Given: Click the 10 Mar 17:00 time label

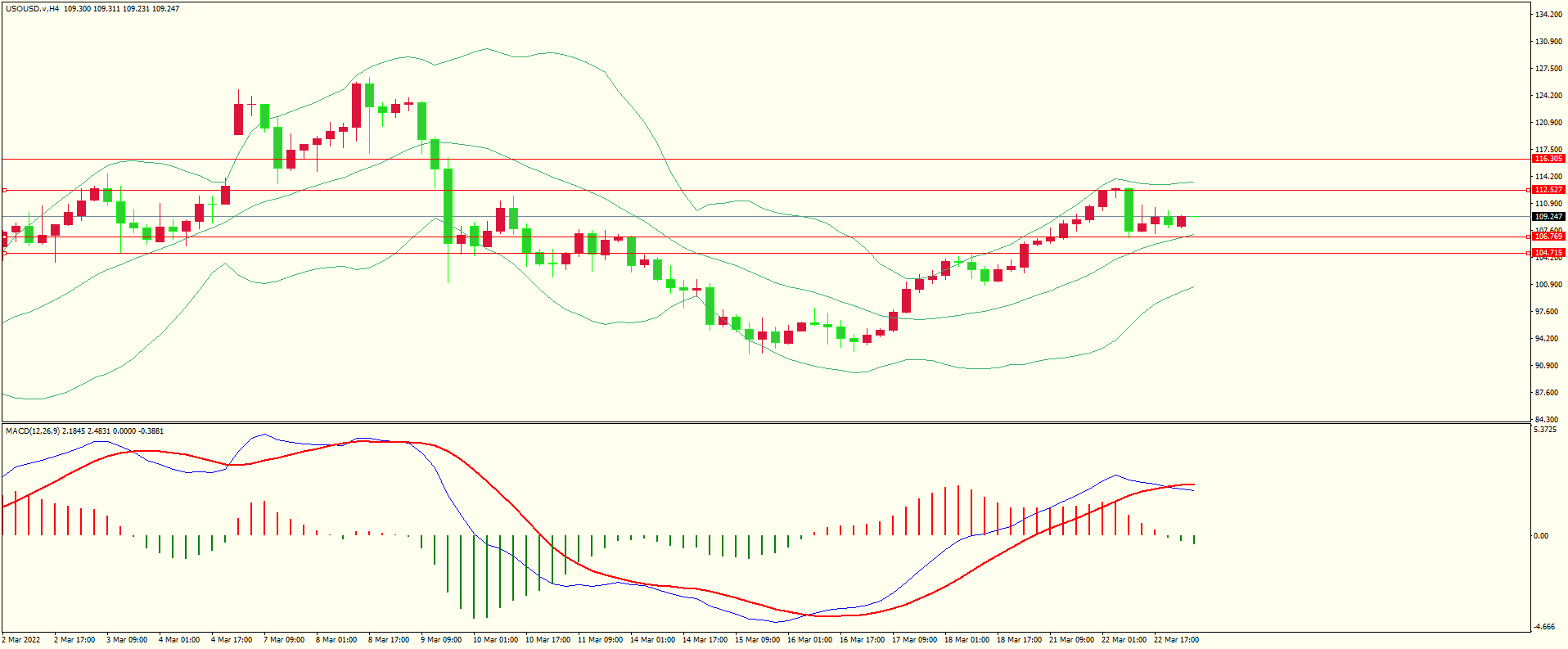Looking at the screenshot, I should coord(547,640).
